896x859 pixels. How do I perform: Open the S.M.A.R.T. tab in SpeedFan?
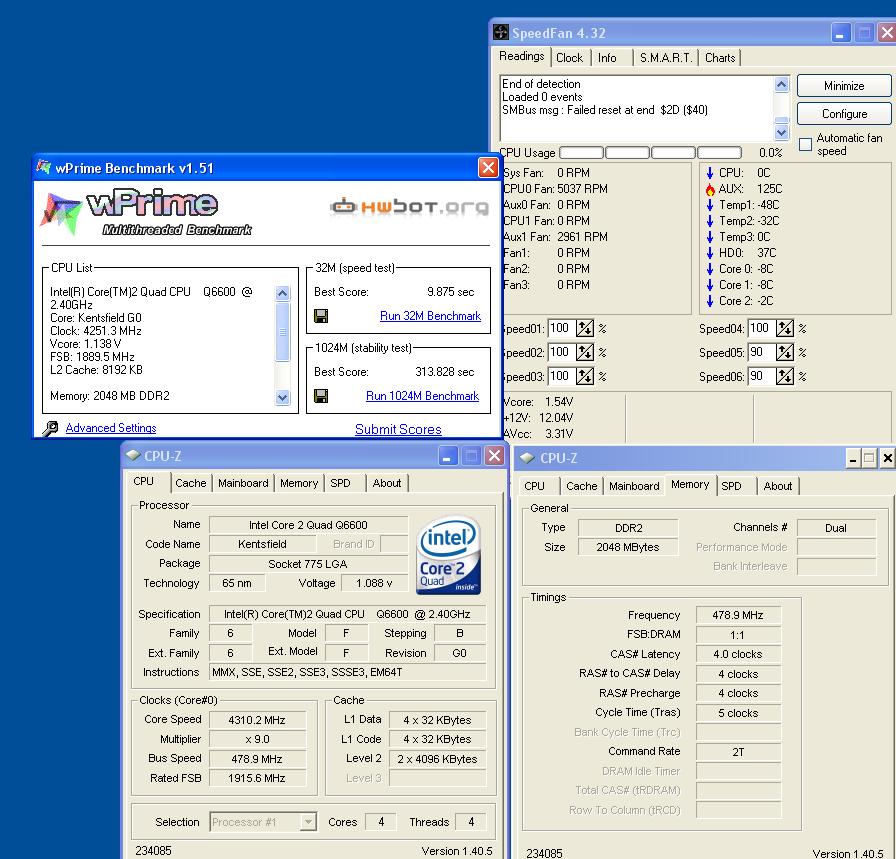(666, 58)
